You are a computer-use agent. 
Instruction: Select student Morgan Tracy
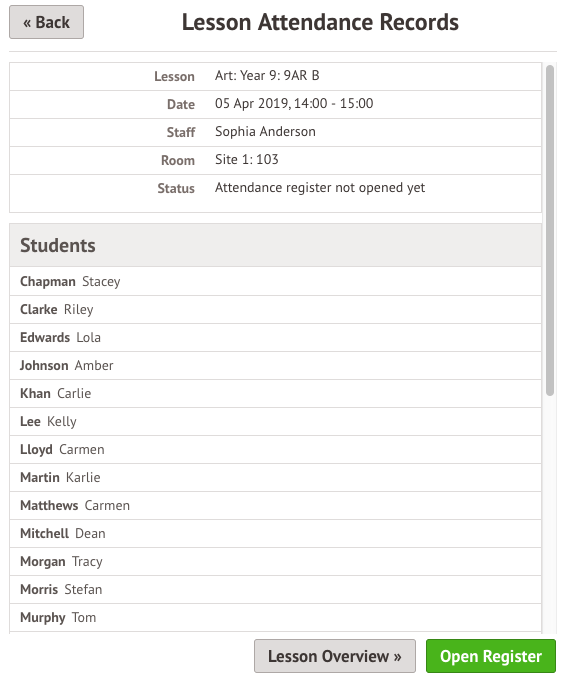[x=275, y=561]
